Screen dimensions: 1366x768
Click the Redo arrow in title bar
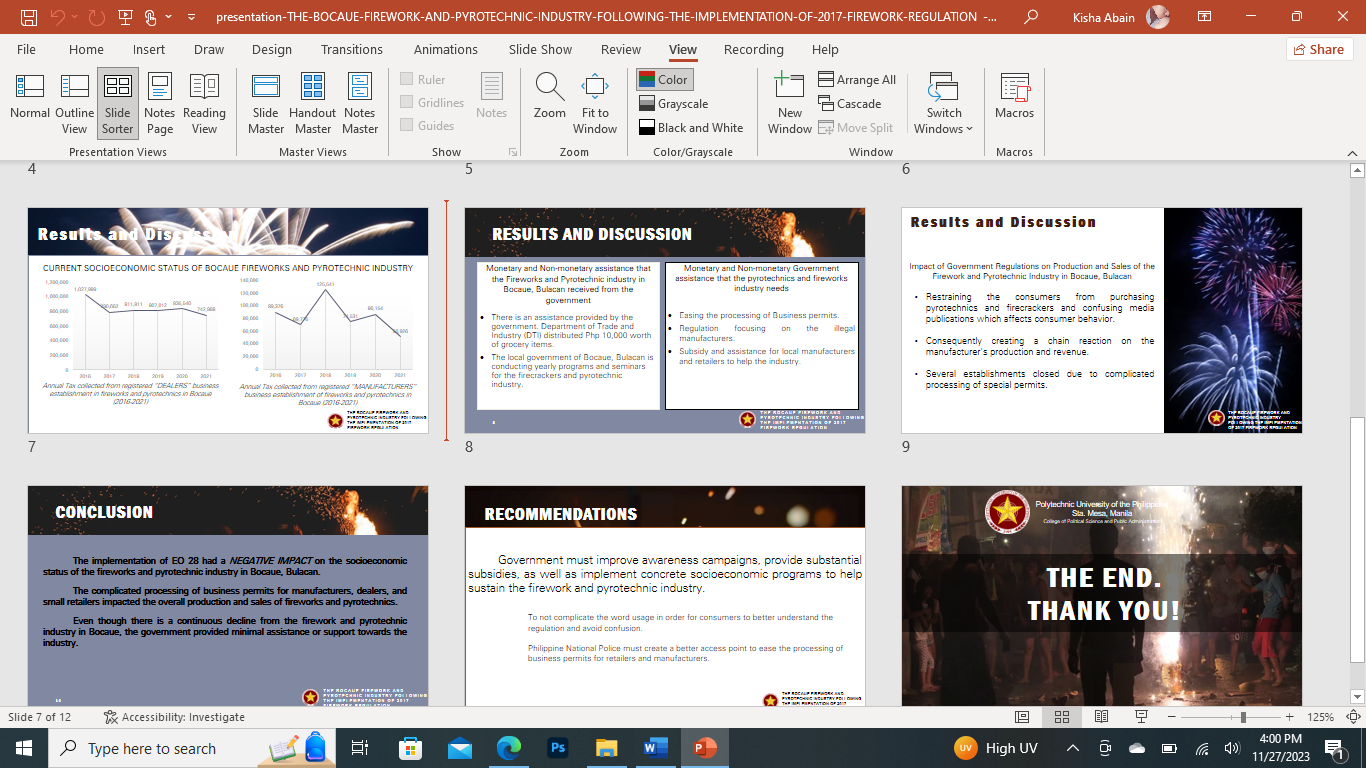coord(97,17)
